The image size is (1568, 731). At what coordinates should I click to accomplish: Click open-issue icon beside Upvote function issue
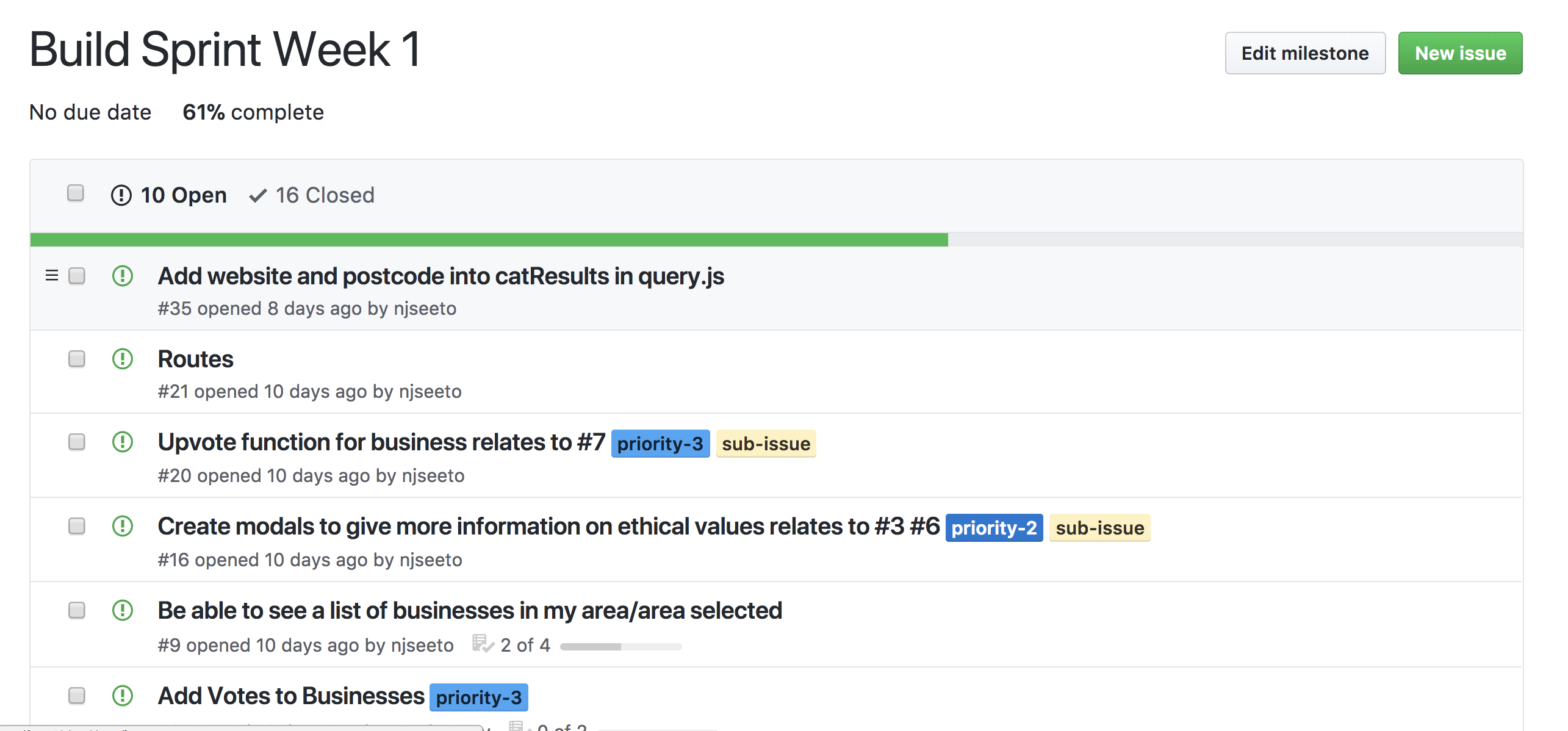pos(123,442)
